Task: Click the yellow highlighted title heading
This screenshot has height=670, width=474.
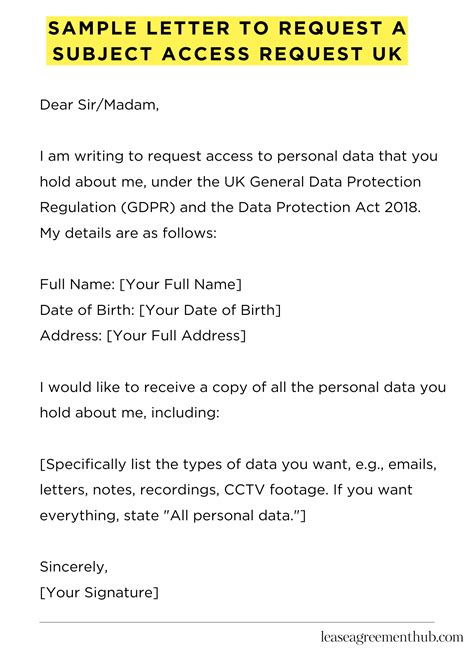Action: coord(227,41)
